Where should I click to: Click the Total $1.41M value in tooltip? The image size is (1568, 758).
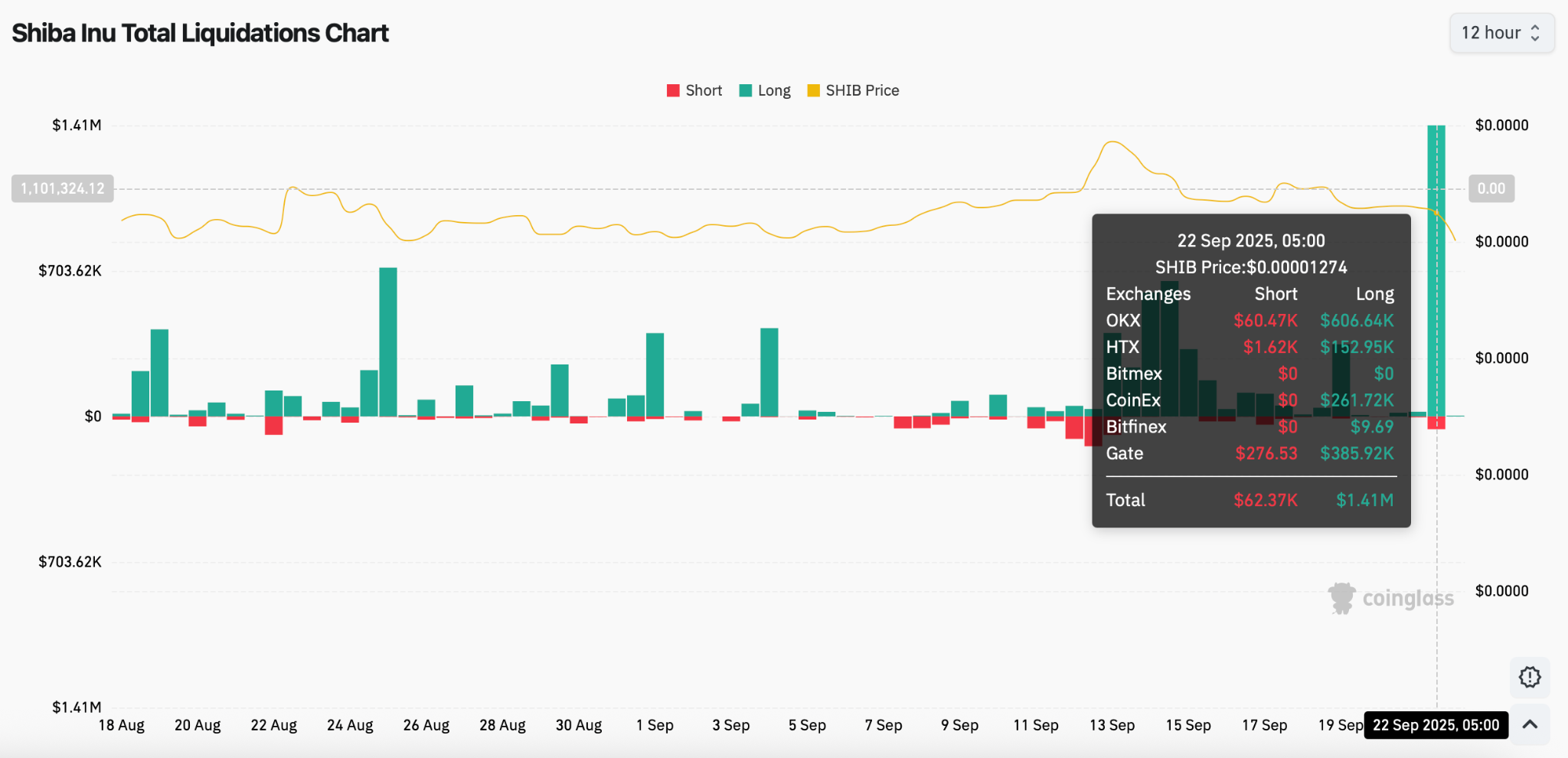click(x=1365, y=500)
